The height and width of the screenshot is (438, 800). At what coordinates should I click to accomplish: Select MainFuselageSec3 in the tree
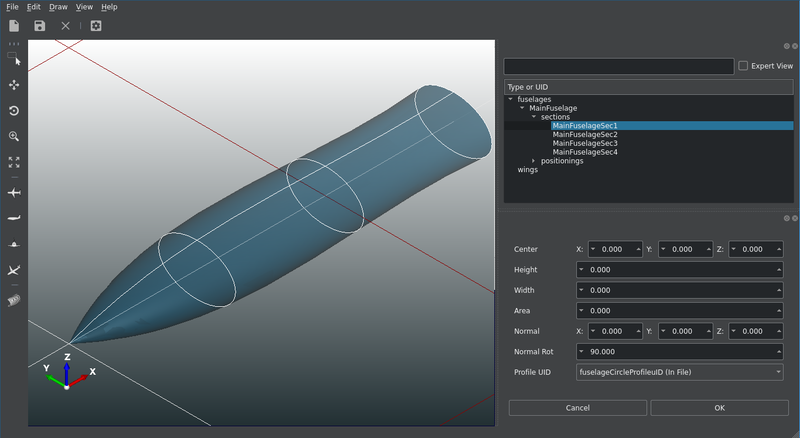point(585,143)
